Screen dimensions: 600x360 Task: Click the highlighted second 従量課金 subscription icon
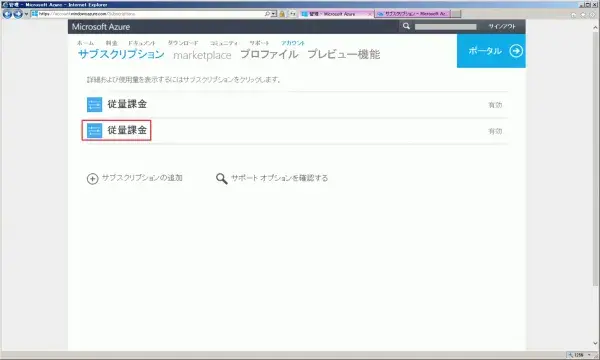coord(95,130)
